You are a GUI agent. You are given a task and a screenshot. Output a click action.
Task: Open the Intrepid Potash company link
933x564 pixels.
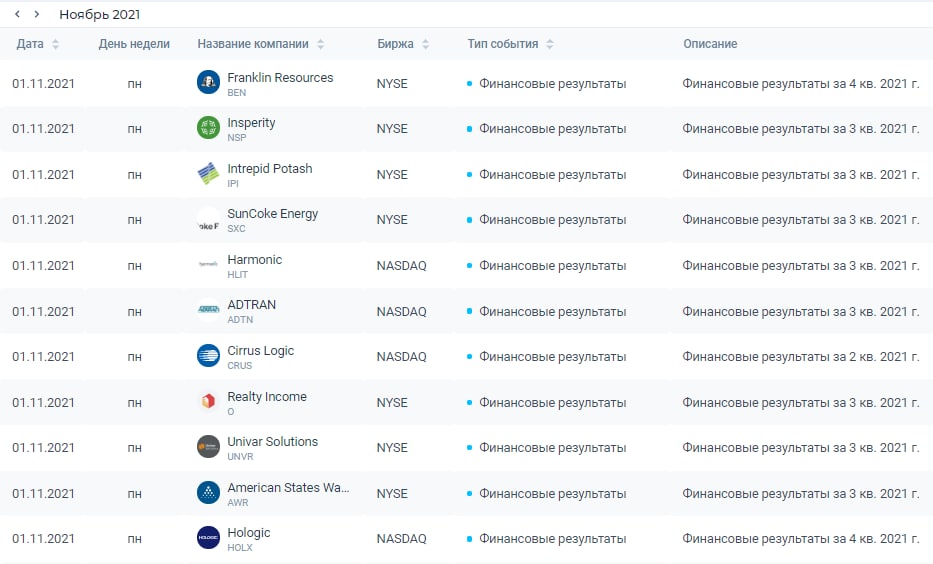270,168
